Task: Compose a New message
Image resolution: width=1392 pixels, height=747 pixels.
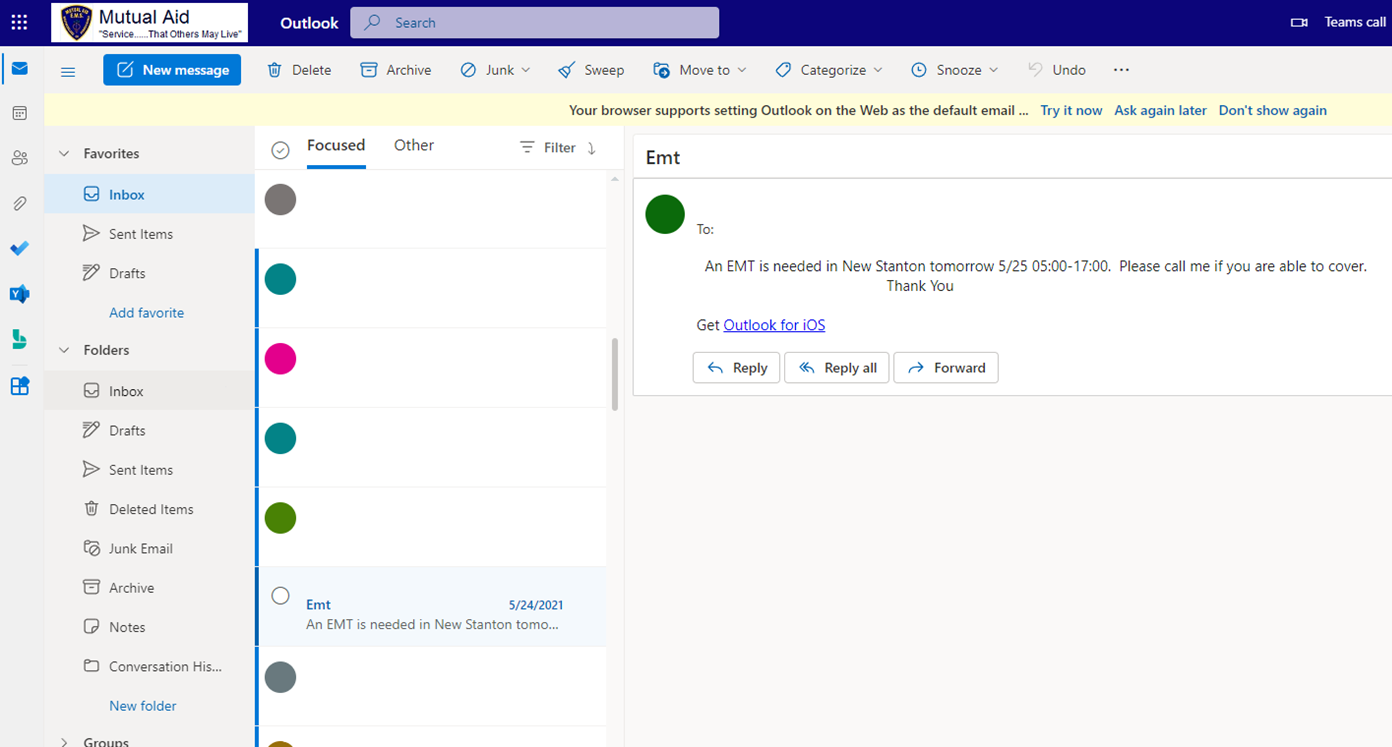Action: pyautogui.click(x=172, y=70)
